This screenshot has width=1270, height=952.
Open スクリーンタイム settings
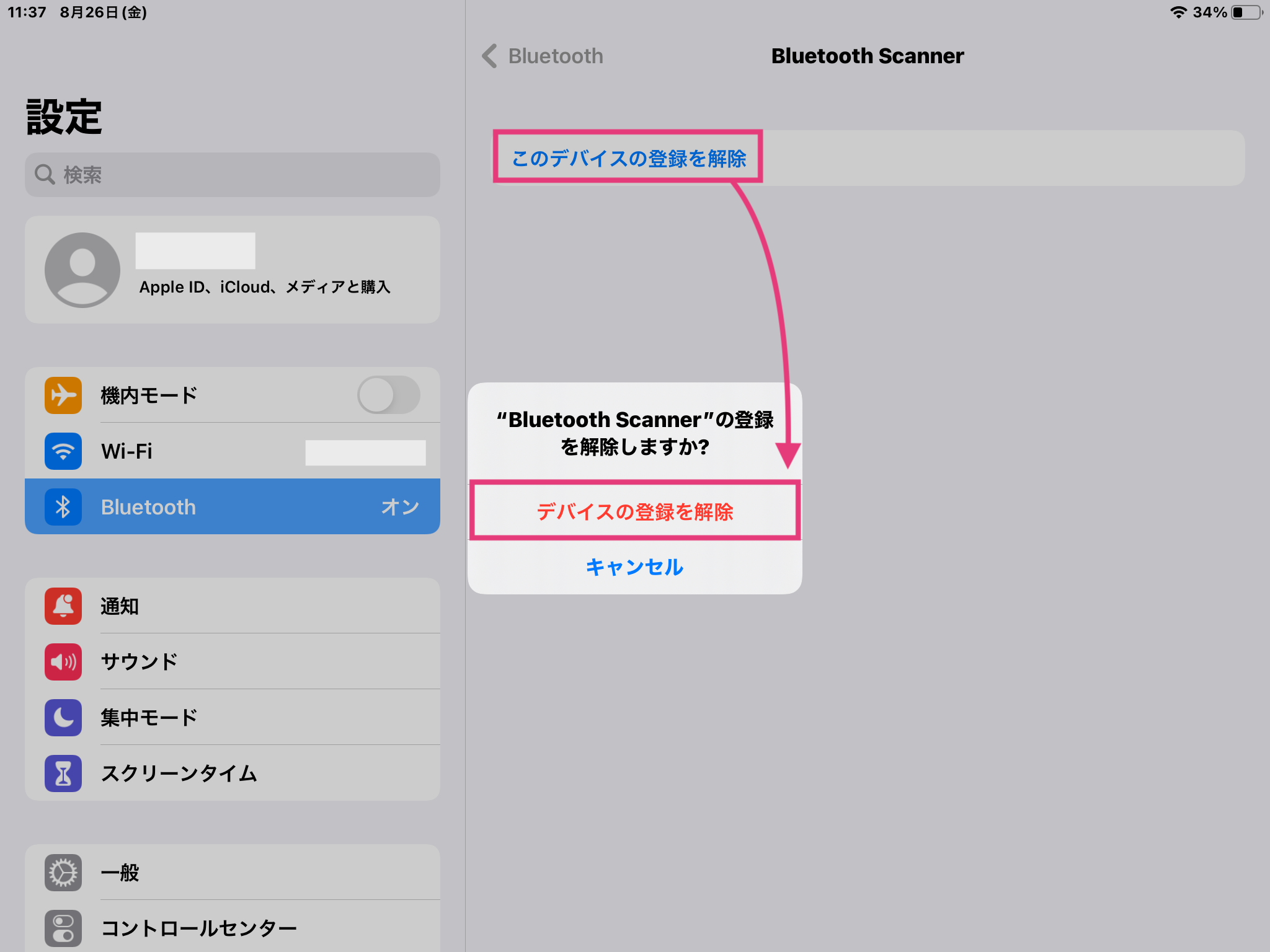233,773
